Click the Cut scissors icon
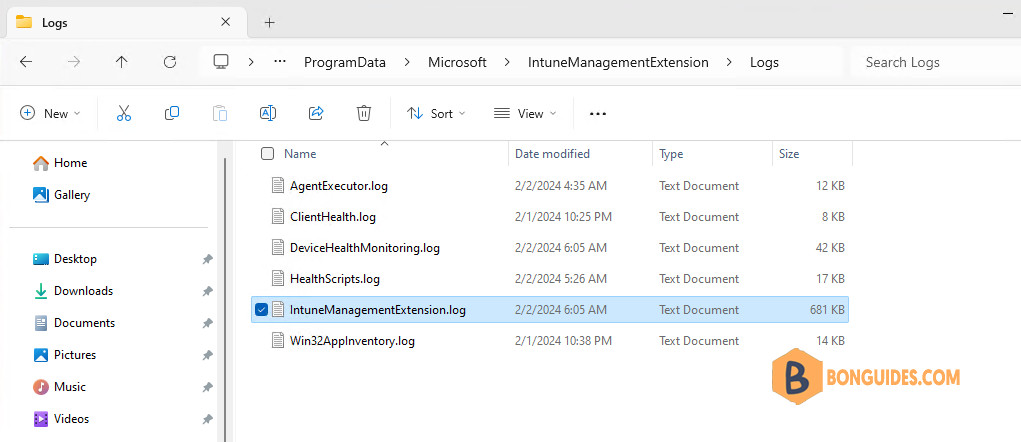 (124, 113)
